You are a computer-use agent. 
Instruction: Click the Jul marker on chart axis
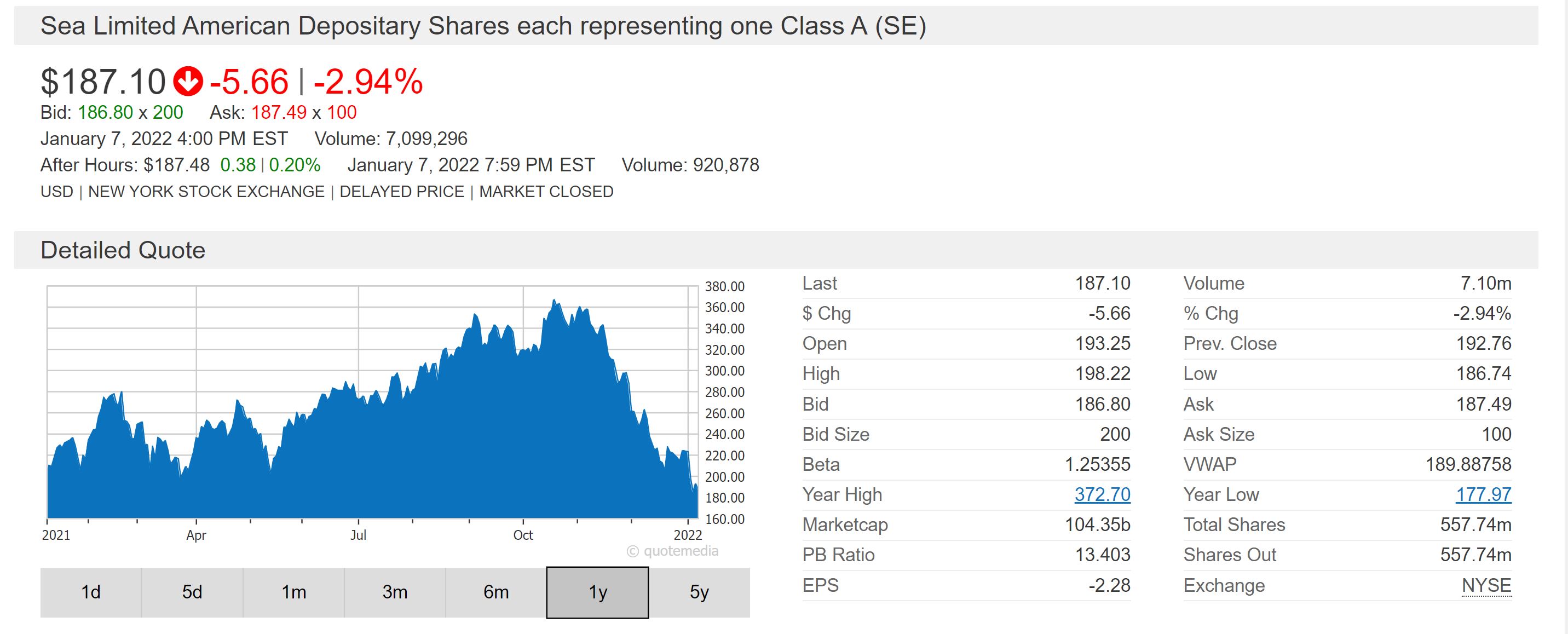[358, 535]
